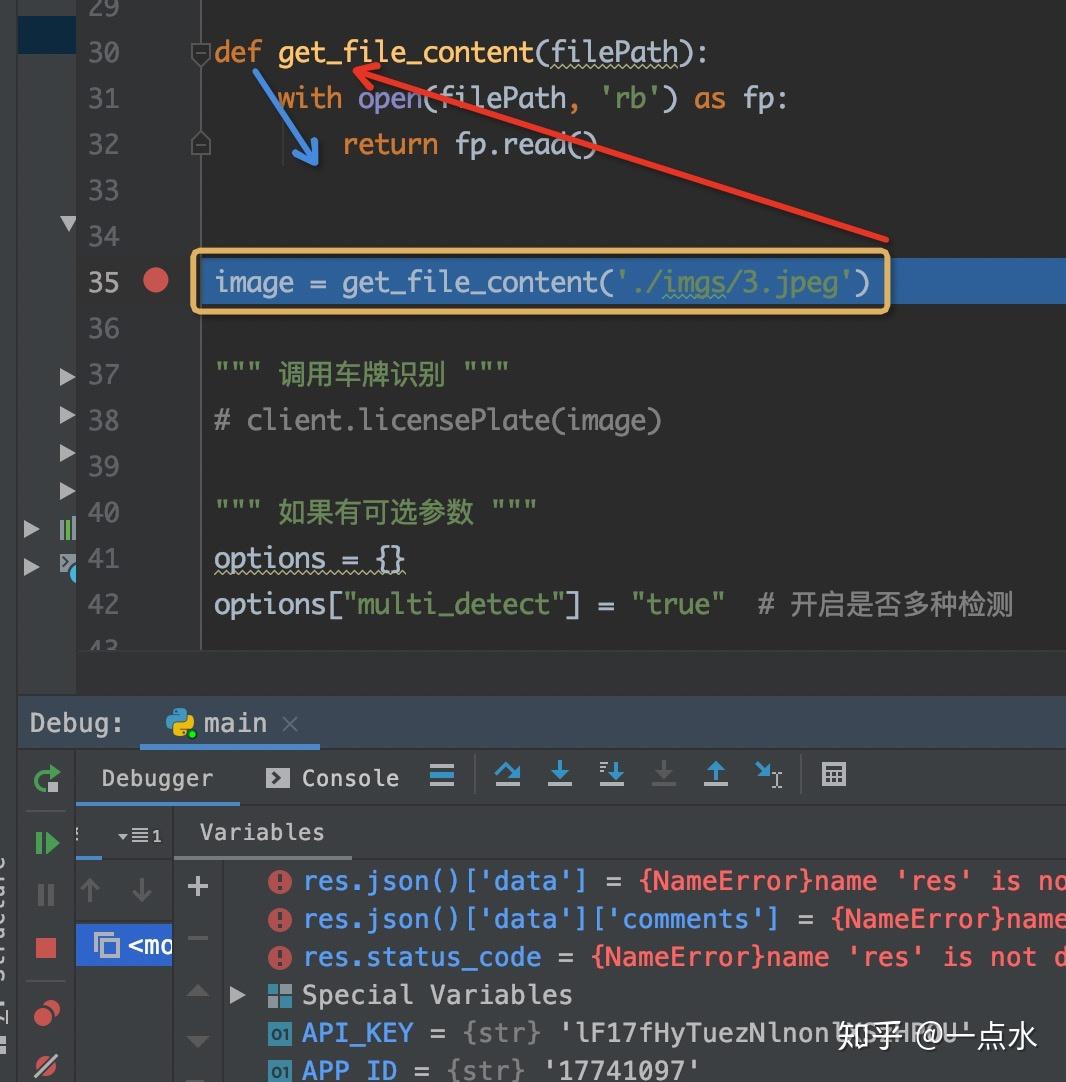Switch to the Console tab

tap(330, 777)
